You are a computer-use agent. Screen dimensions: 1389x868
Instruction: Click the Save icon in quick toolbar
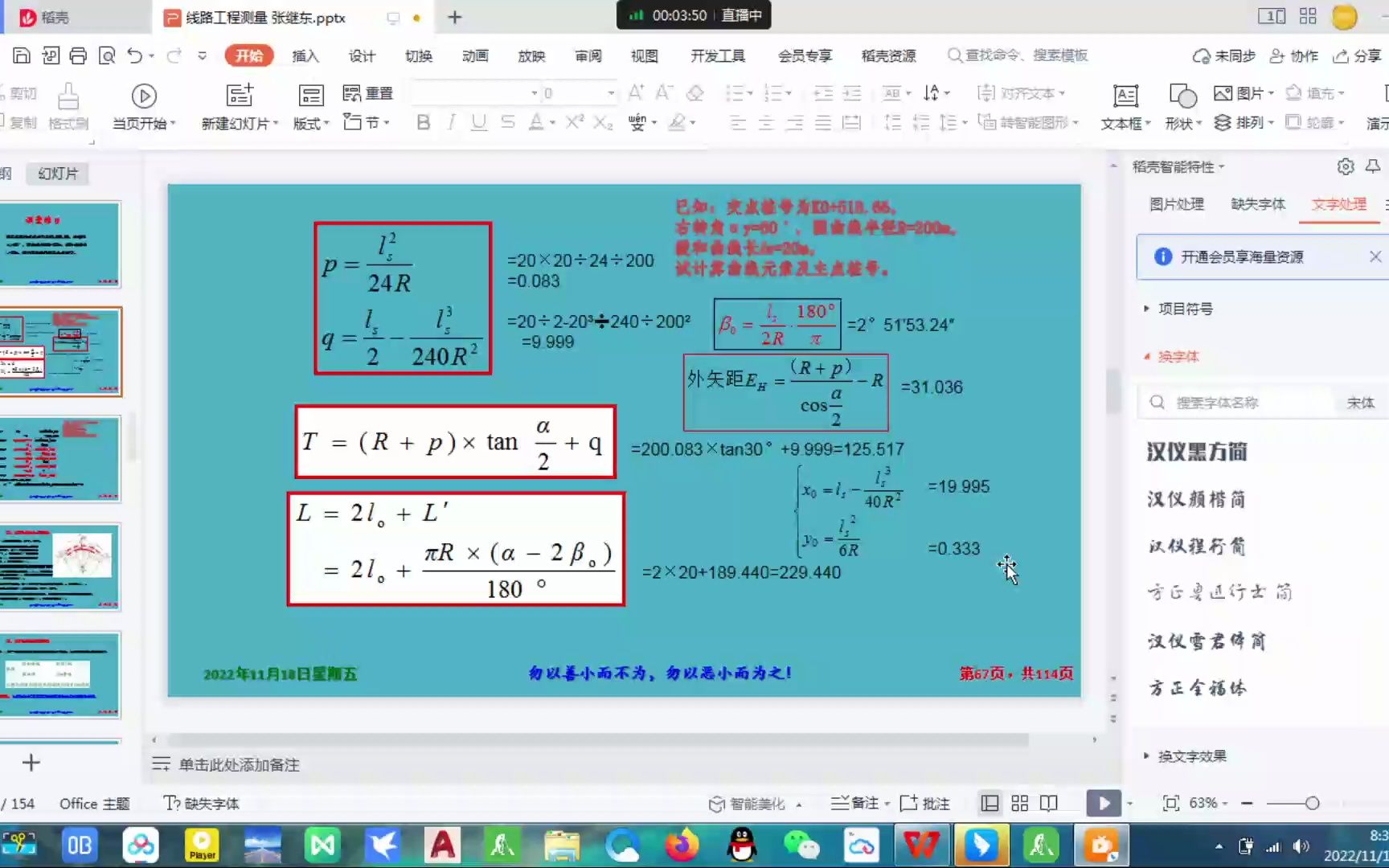(x=22, y=55)
